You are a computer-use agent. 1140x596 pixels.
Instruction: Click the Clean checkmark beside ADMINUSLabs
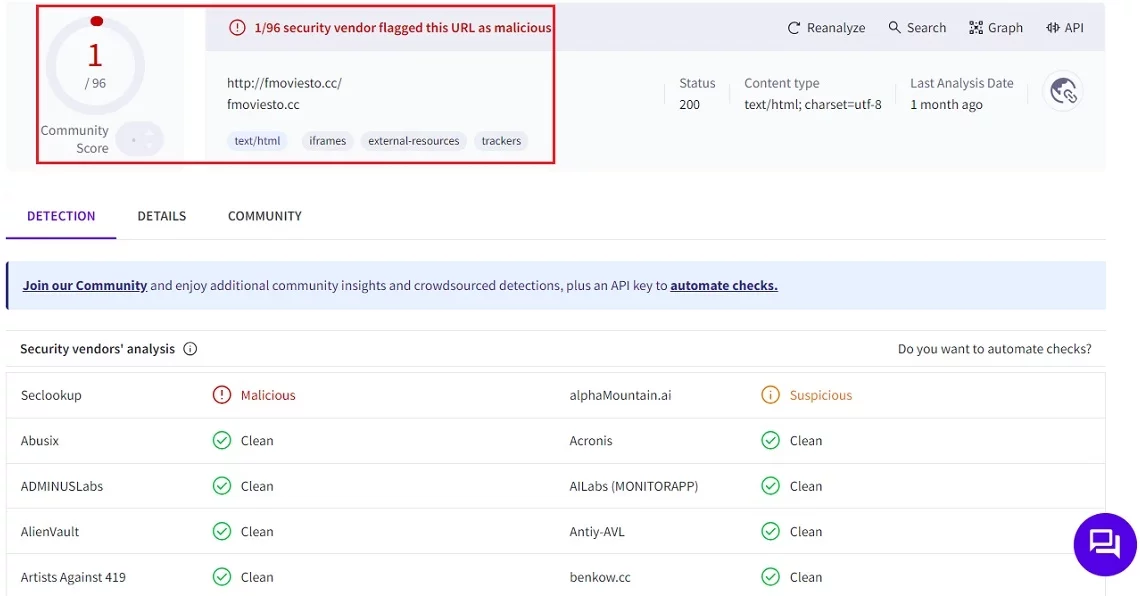pos(222,486)
